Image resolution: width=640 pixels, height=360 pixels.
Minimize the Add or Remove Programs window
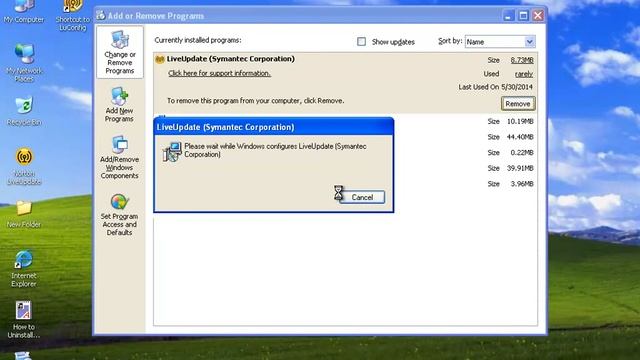click(x=508, y=16)
